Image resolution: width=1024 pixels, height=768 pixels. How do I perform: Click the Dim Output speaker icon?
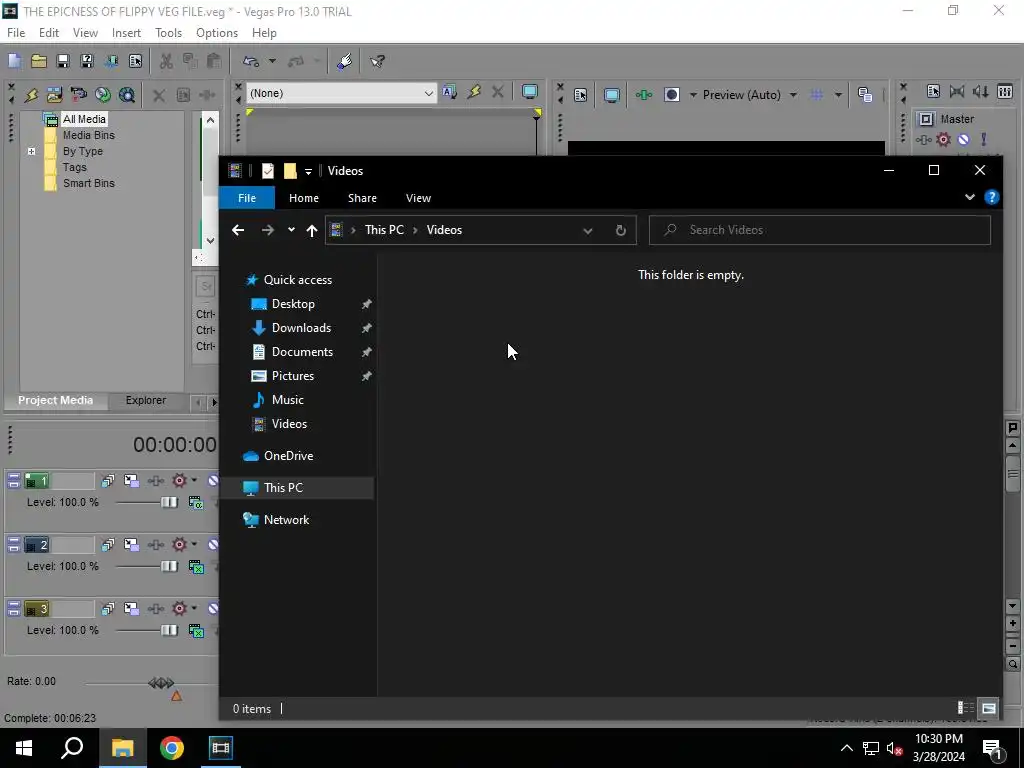tap(981, 91)
